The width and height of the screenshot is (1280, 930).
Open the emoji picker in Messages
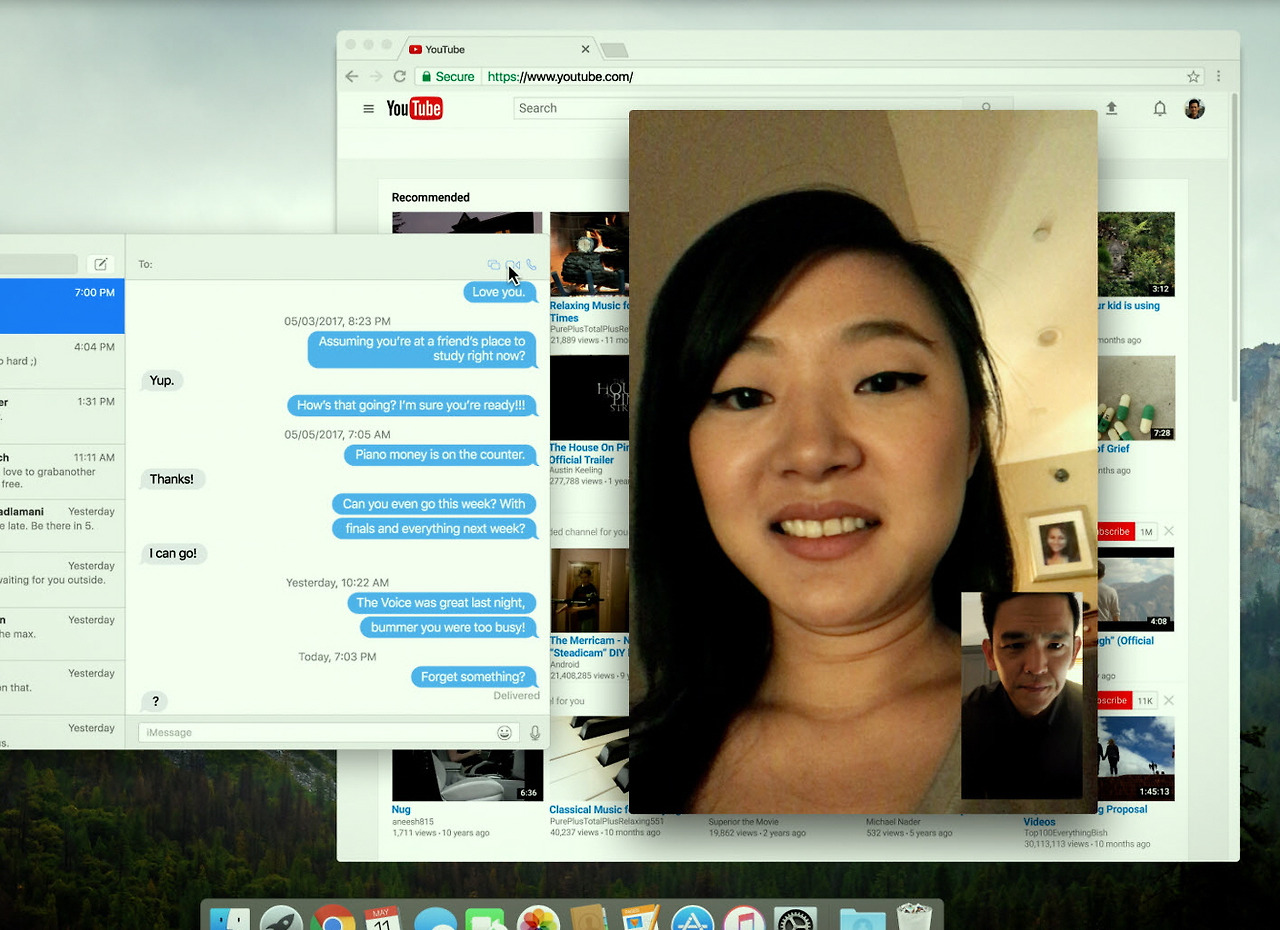point(504,733)
